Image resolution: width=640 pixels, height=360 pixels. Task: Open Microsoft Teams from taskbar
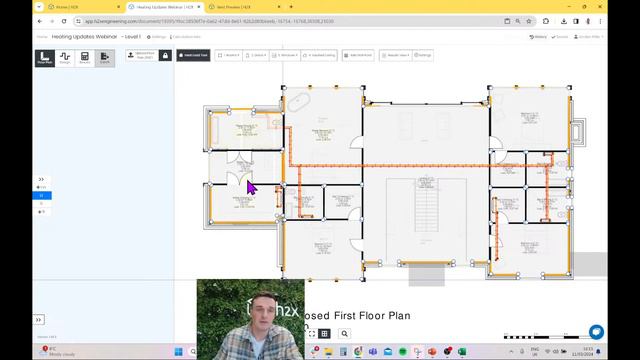[373, 351]
